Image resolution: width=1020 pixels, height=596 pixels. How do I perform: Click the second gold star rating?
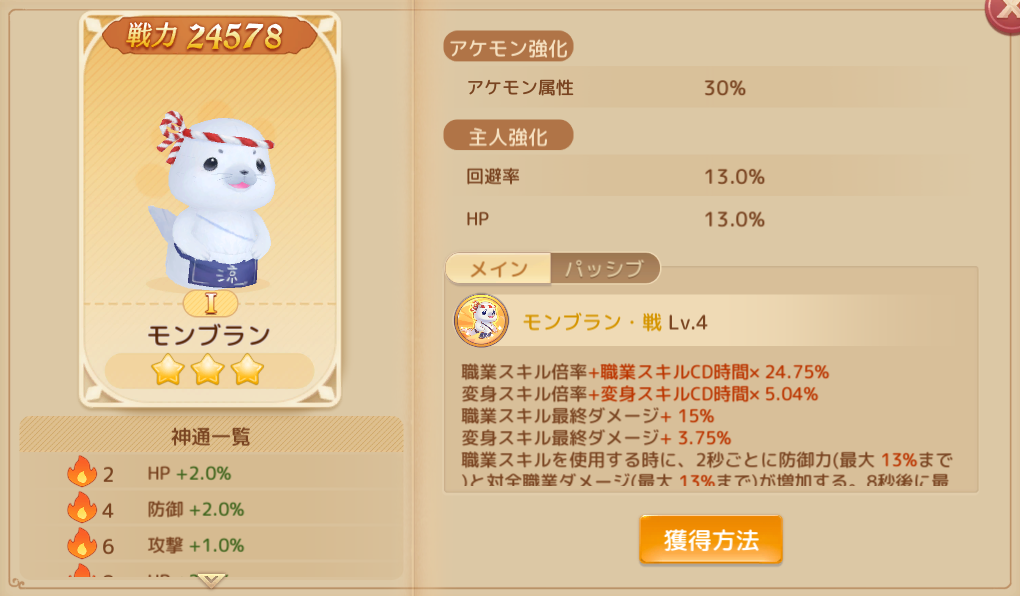tap(208, 370)
